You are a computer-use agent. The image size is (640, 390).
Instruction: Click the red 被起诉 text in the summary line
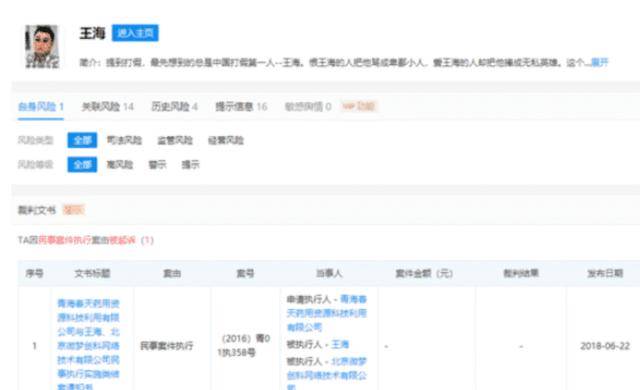(x=122, y=240)
